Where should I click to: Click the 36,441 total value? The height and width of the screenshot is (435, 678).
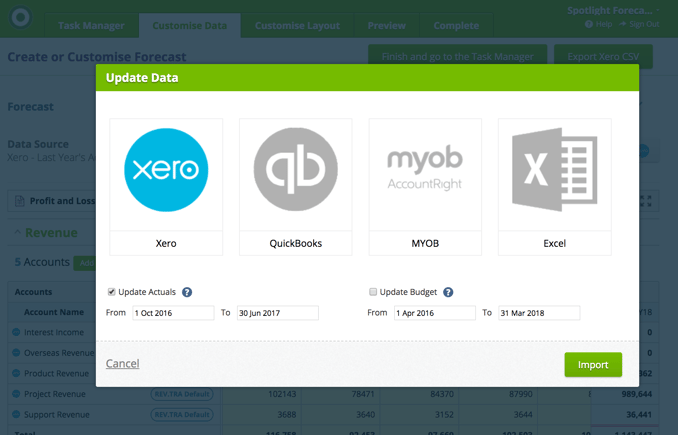click(x=639, y=414)
